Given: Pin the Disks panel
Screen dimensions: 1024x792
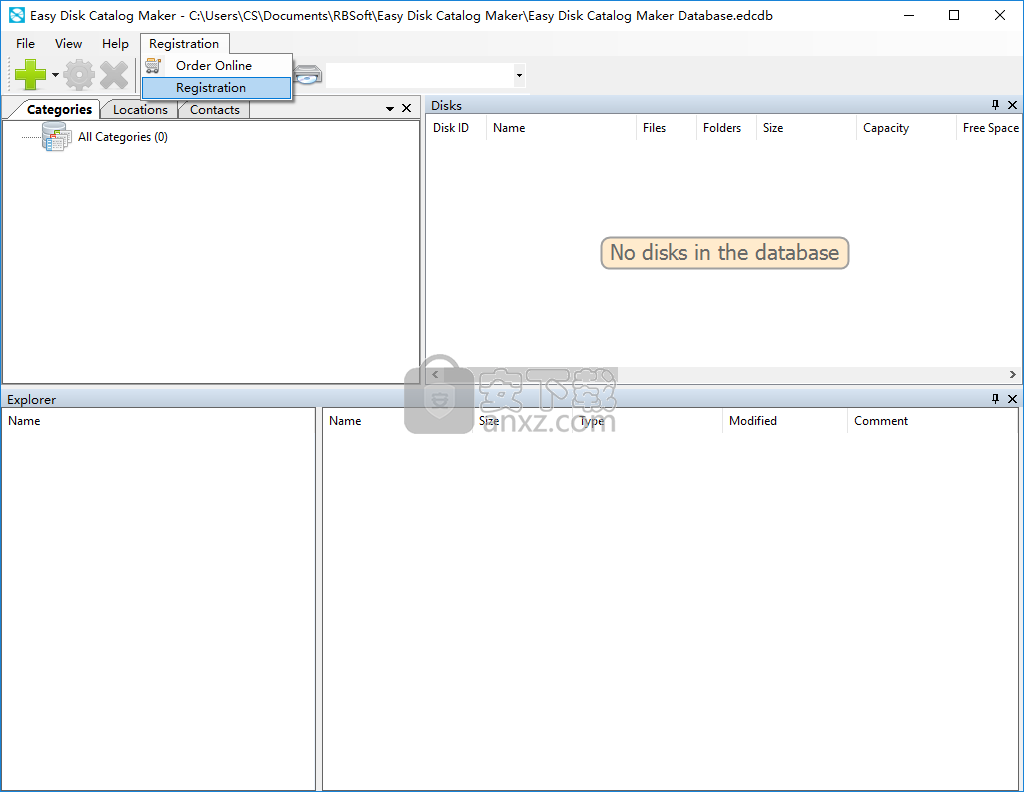Looking at the screenshot, I should pyautogui.click(x=995, y=105).
